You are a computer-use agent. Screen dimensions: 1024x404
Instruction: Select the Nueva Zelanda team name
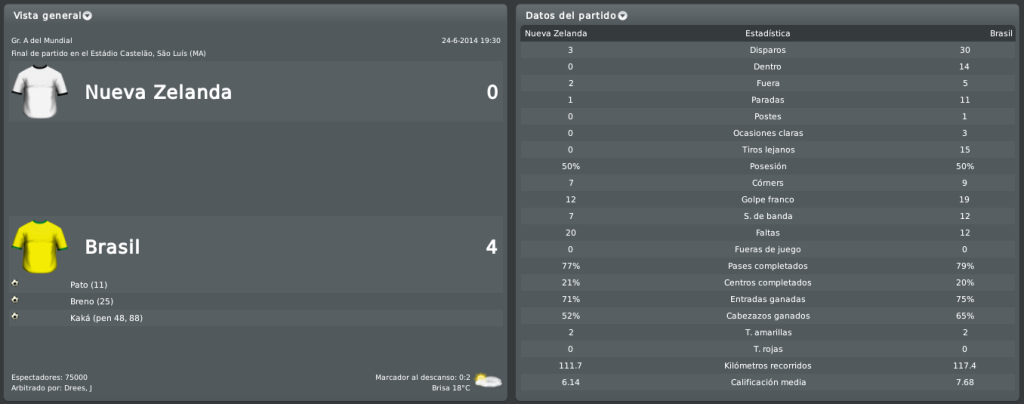coord(158,93)
